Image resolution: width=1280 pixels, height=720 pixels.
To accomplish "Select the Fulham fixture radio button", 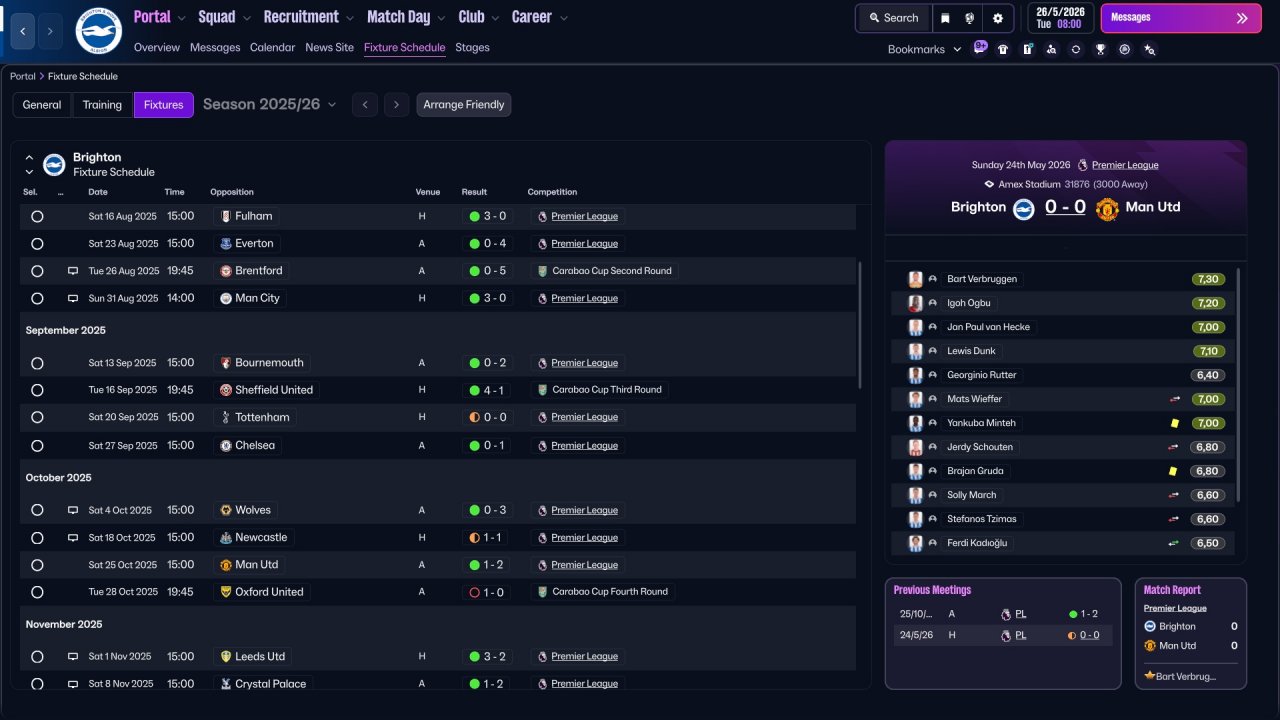I will [x=37, y=216].
